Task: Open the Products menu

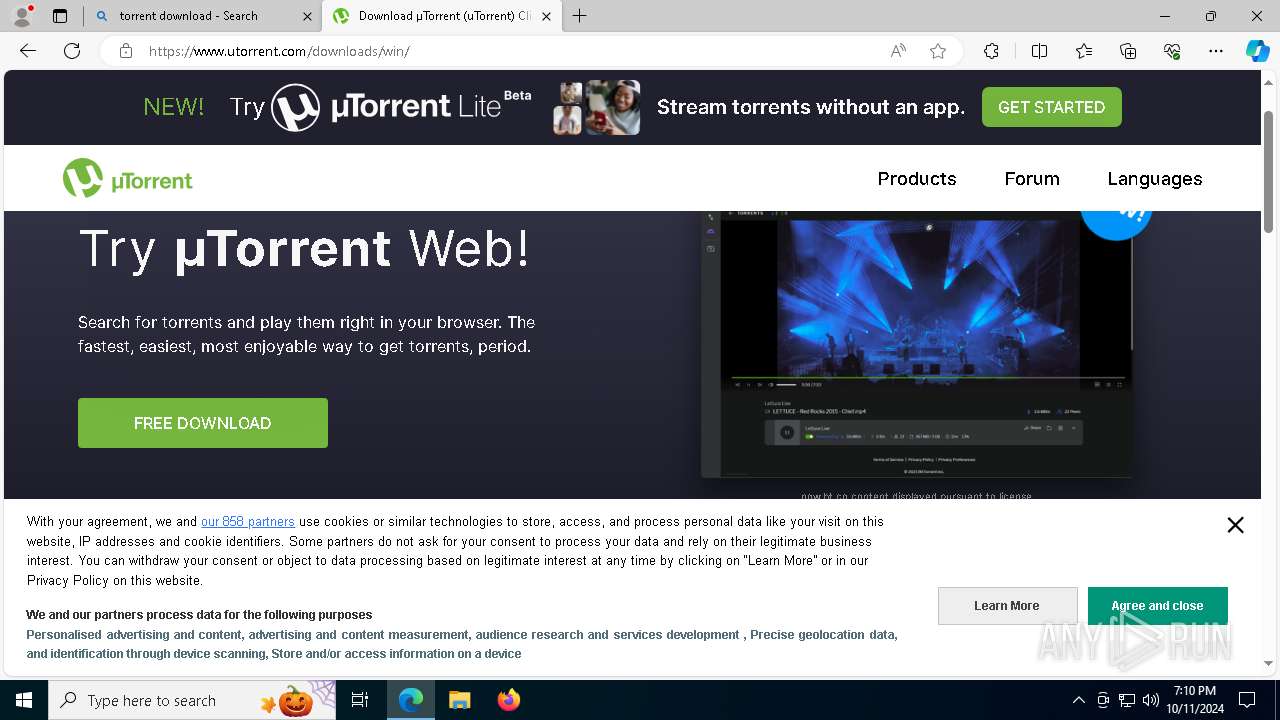Action: [x=917, y=179]
